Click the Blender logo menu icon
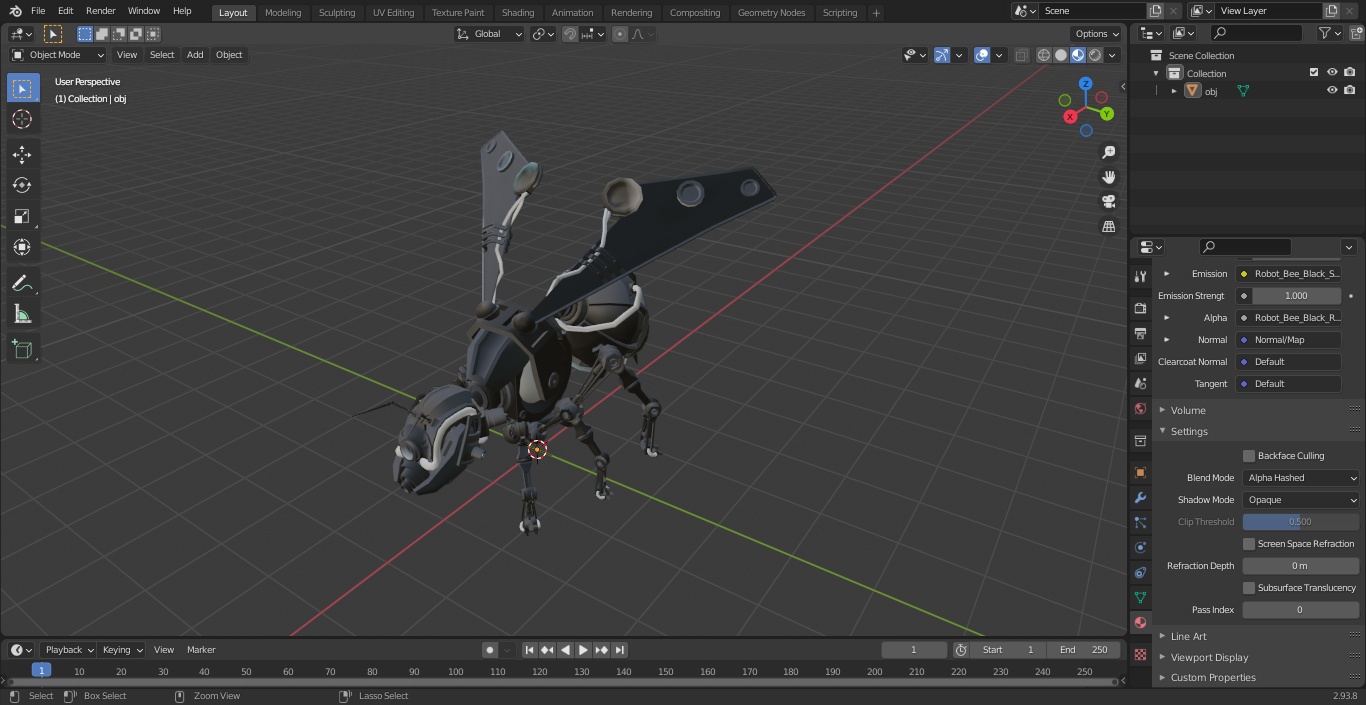 pyautogui.click(x=15, y=11)
